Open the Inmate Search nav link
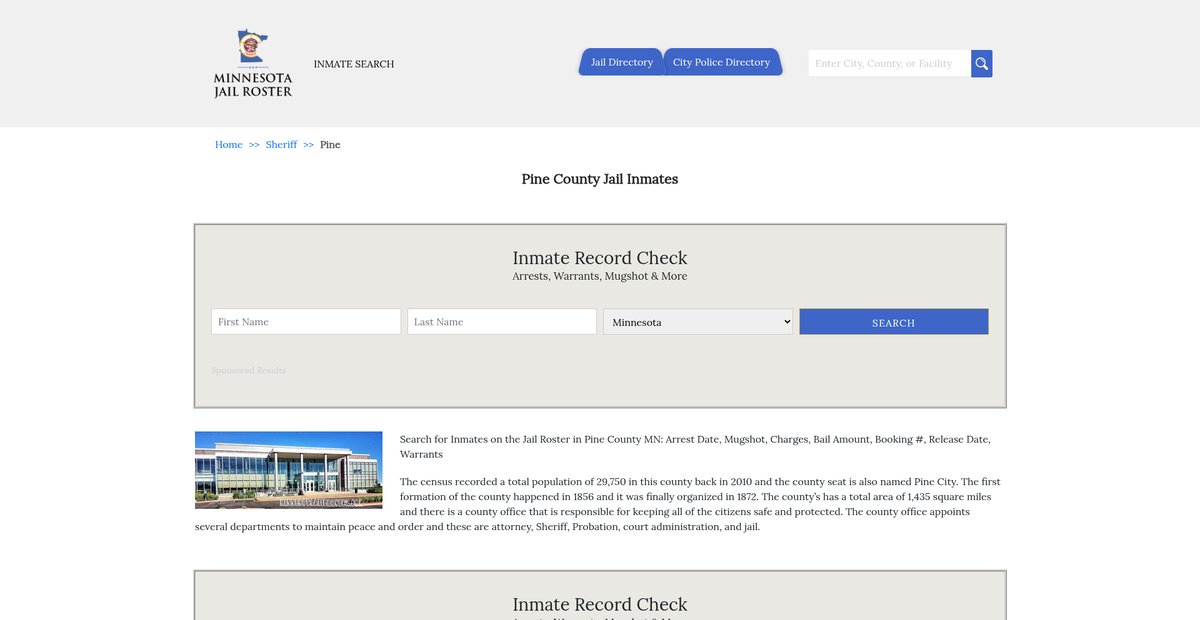This screenshot has height=620, width=1200. pyautogui.click(x=354, y=64)
